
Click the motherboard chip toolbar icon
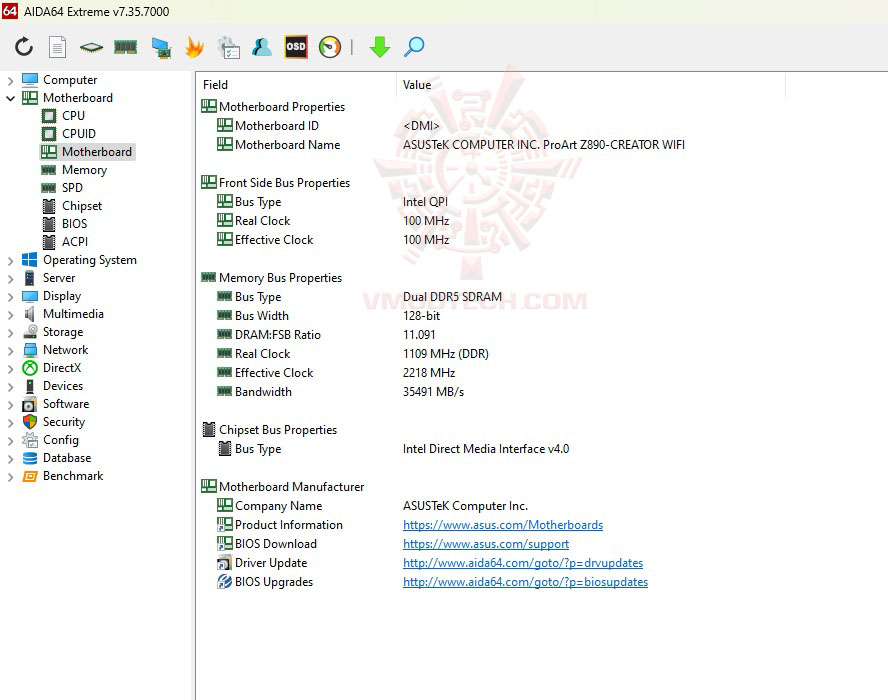coord(91,47)
